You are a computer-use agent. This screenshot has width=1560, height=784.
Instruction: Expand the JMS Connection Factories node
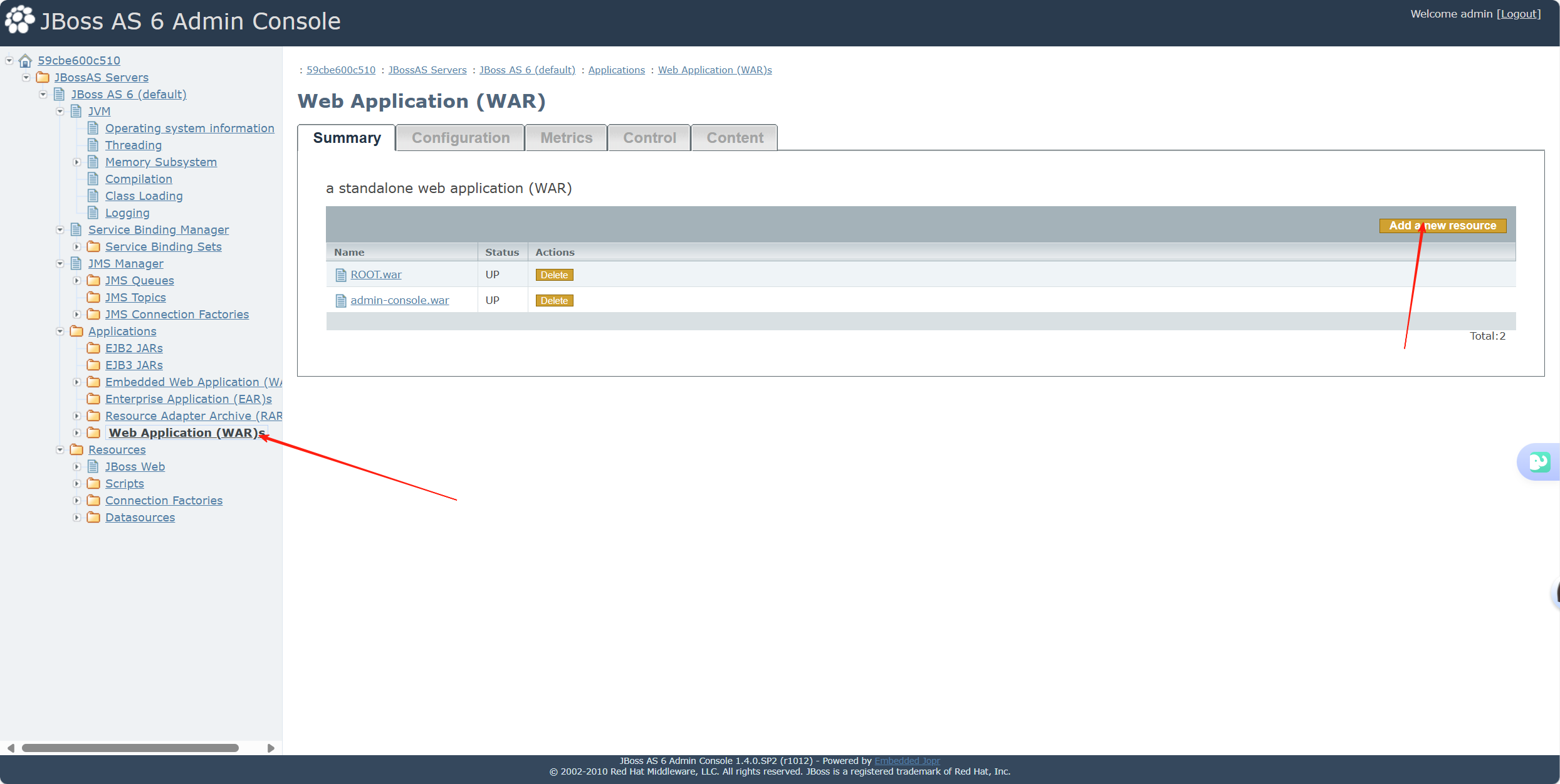(x=76, y=315)
